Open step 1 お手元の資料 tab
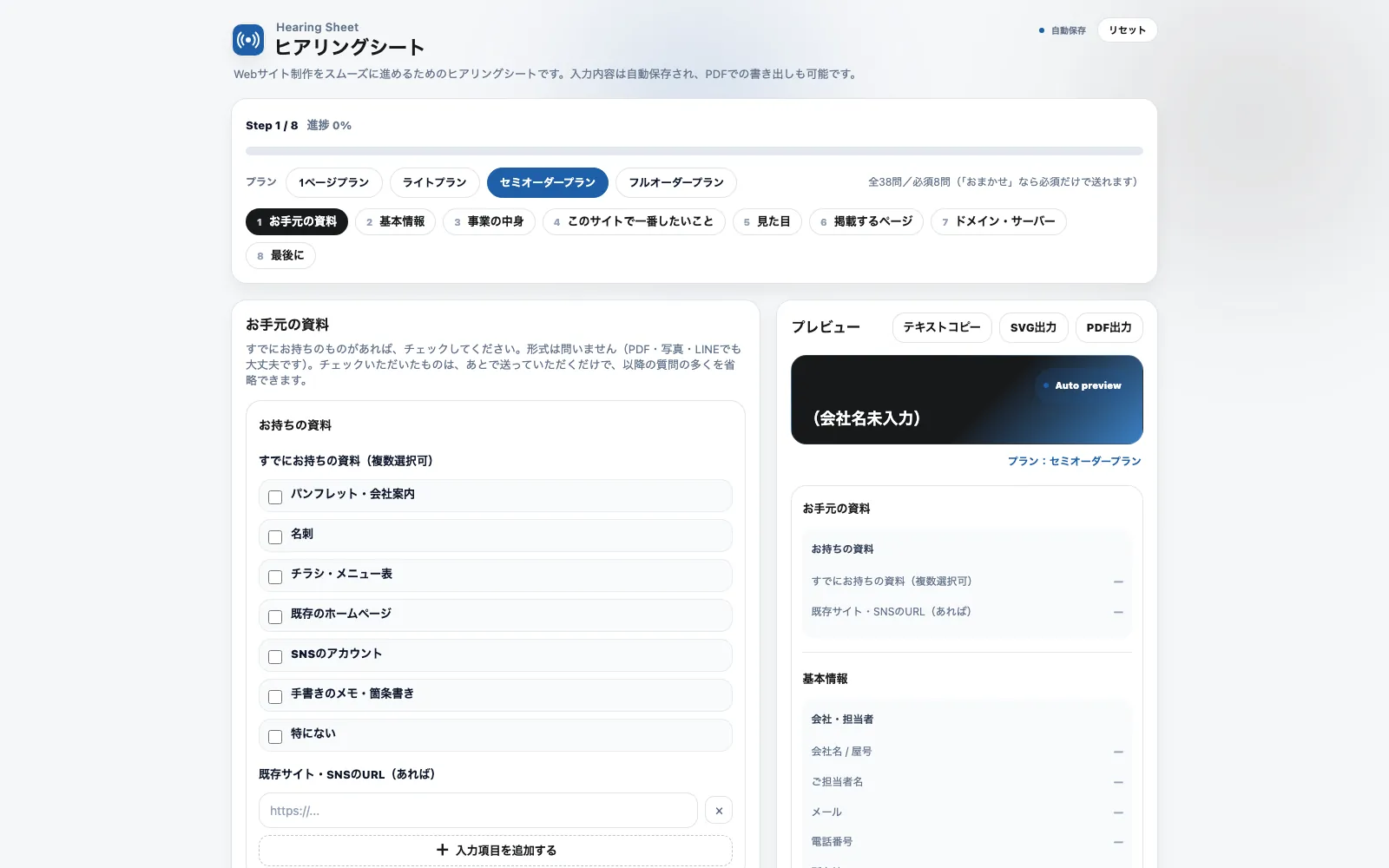The height and width of the screenshot is (868, 1389). 297,221
